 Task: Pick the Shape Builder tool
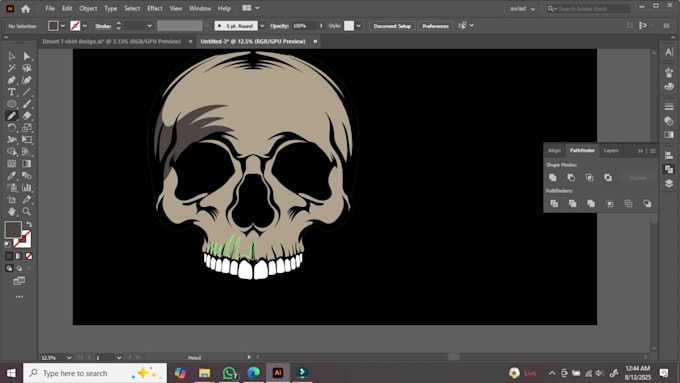click(x=12, y=152)
